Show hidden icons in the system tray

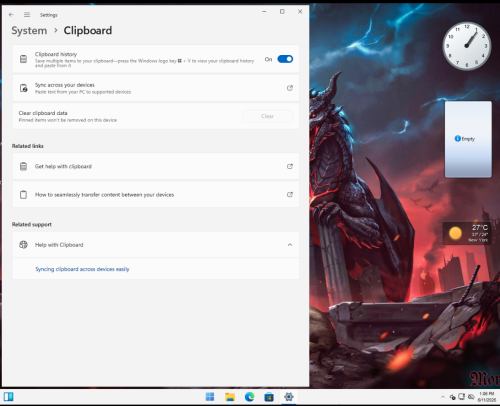(x=443, y=397)
